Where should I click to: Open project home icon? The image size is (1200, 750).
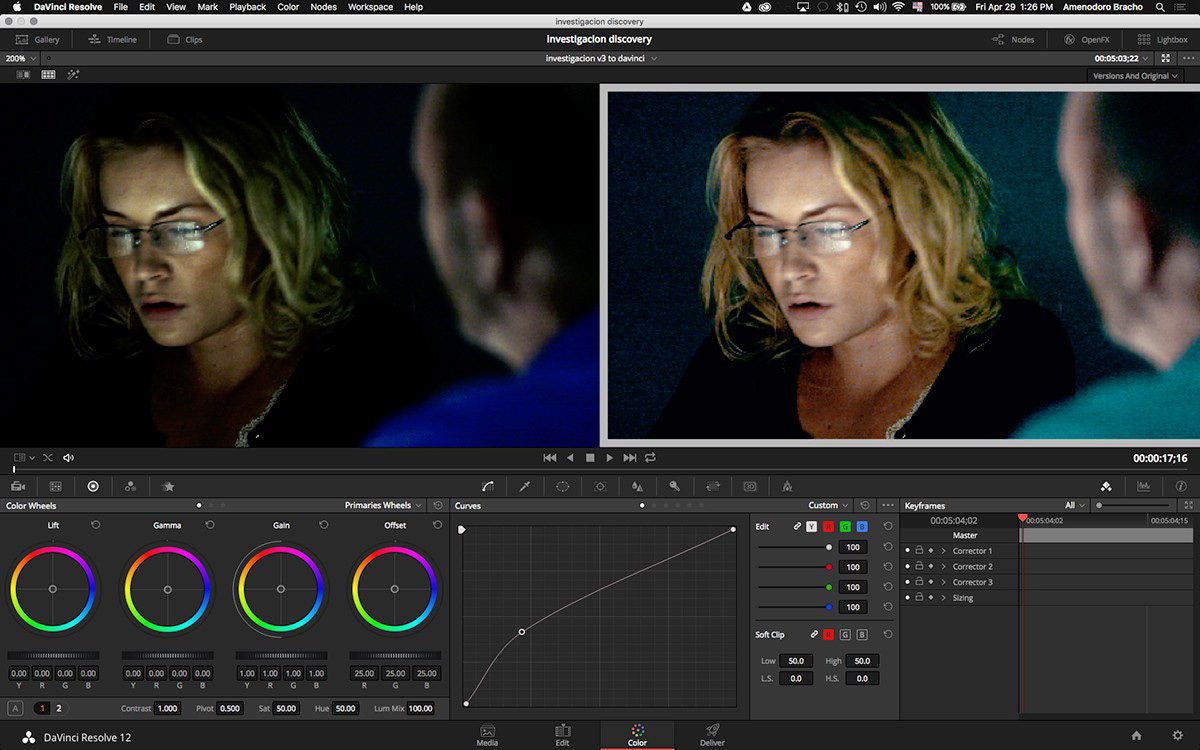1136,736
